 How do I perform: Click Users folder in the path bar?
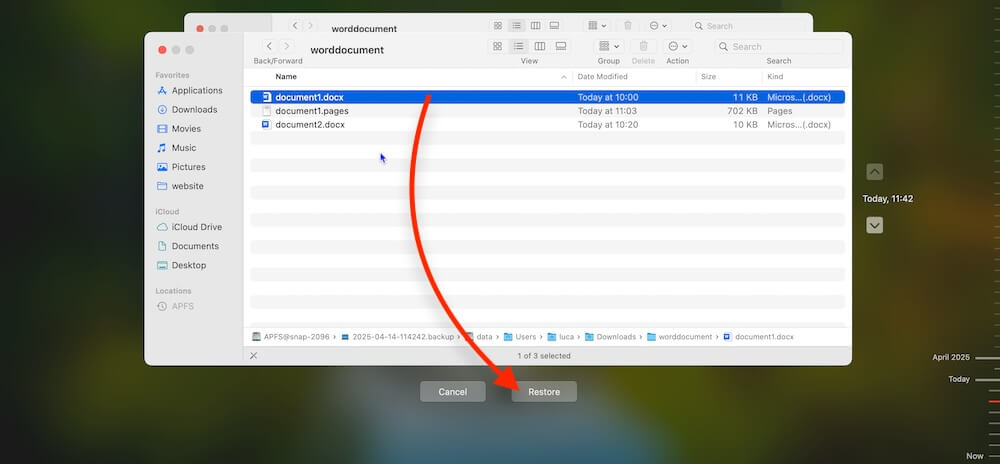click(520, 337)
